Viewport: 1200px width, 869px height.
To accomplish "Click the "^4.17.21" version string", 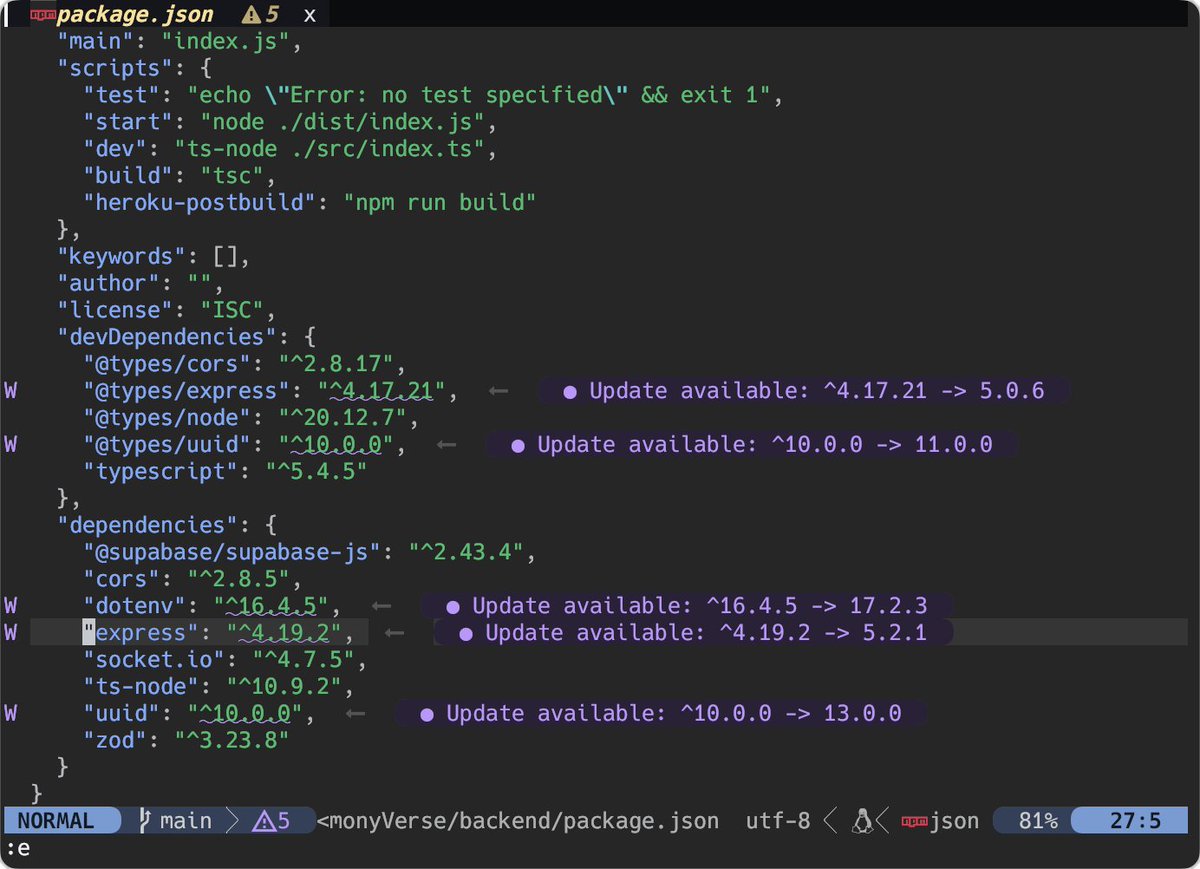I will 381,391.
